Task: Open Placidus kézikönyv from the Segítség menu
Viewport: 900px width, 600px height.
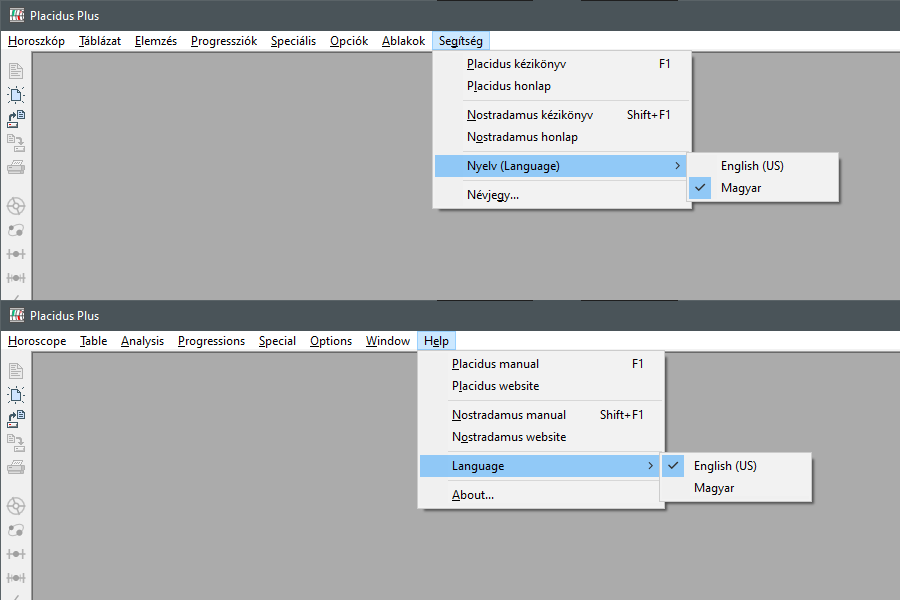Action: coord(562,64)
